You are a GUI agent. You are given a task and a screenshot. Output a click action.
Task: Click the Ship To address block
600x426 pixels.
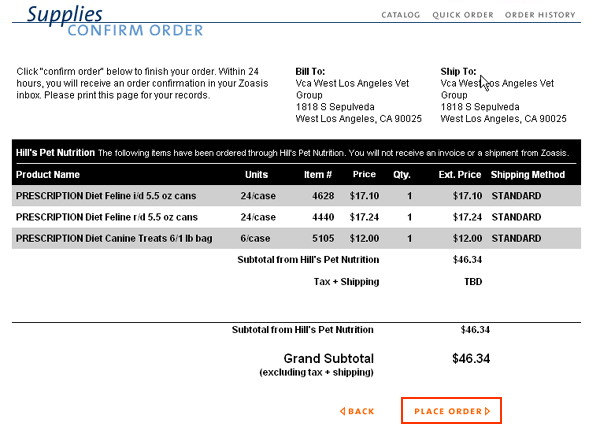coord(503,95)
